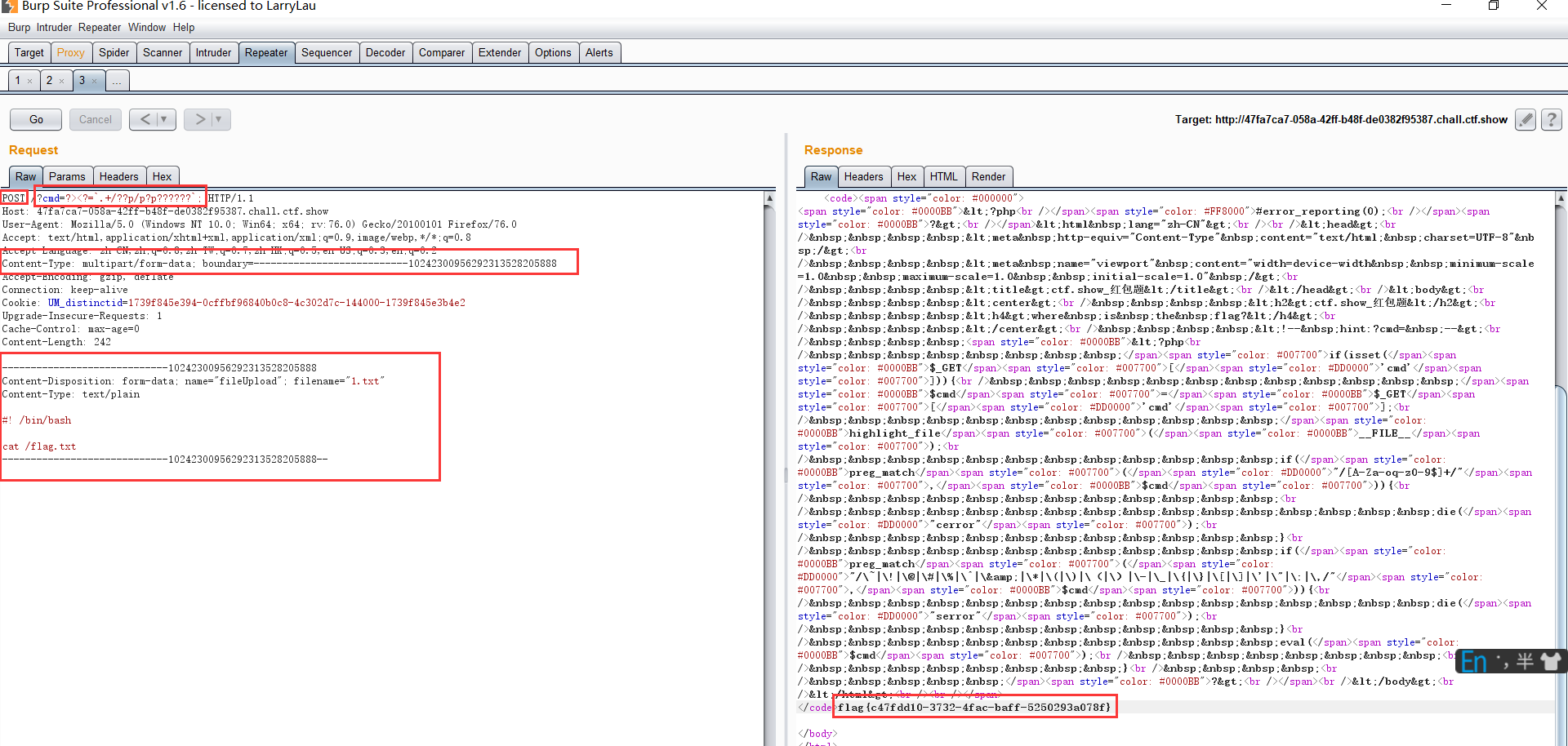Switch to the Comparer tool tab
The width and height of the screenshot is (1568, 746).
tap(442, 52)
